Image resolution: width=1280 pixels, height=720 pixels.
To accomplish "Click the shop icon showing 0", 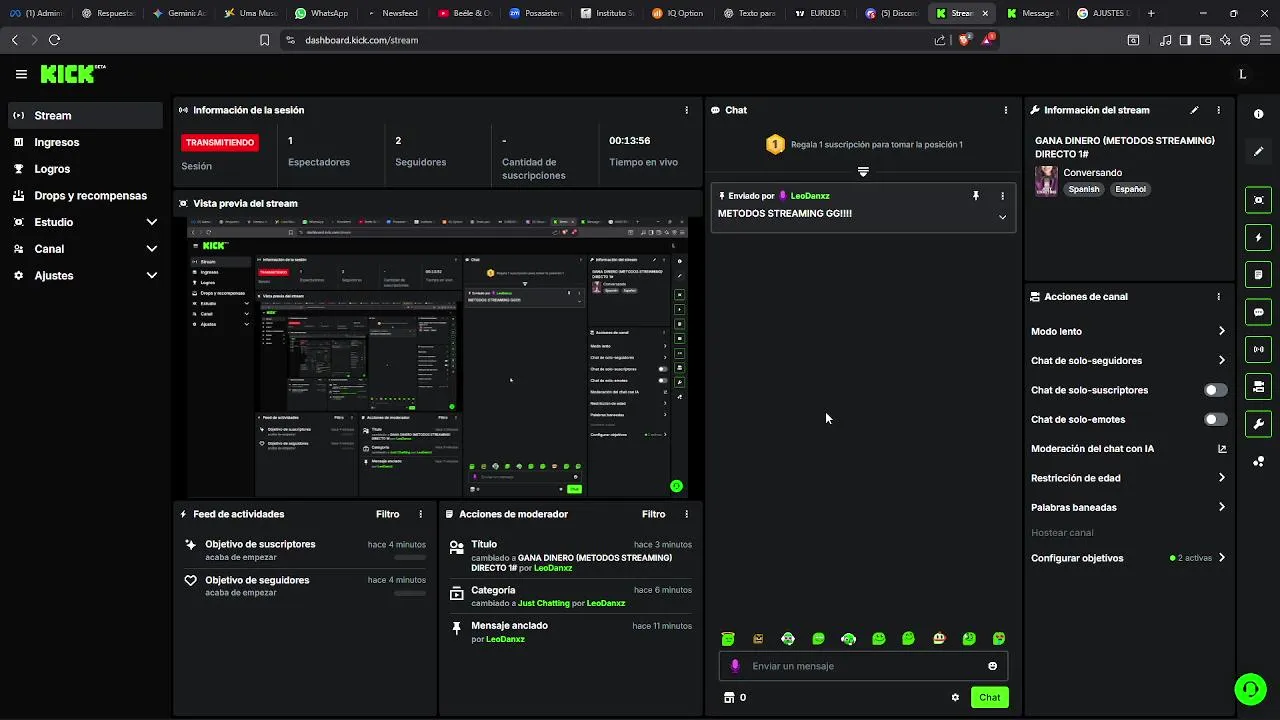I will click(x=734, y=698).
